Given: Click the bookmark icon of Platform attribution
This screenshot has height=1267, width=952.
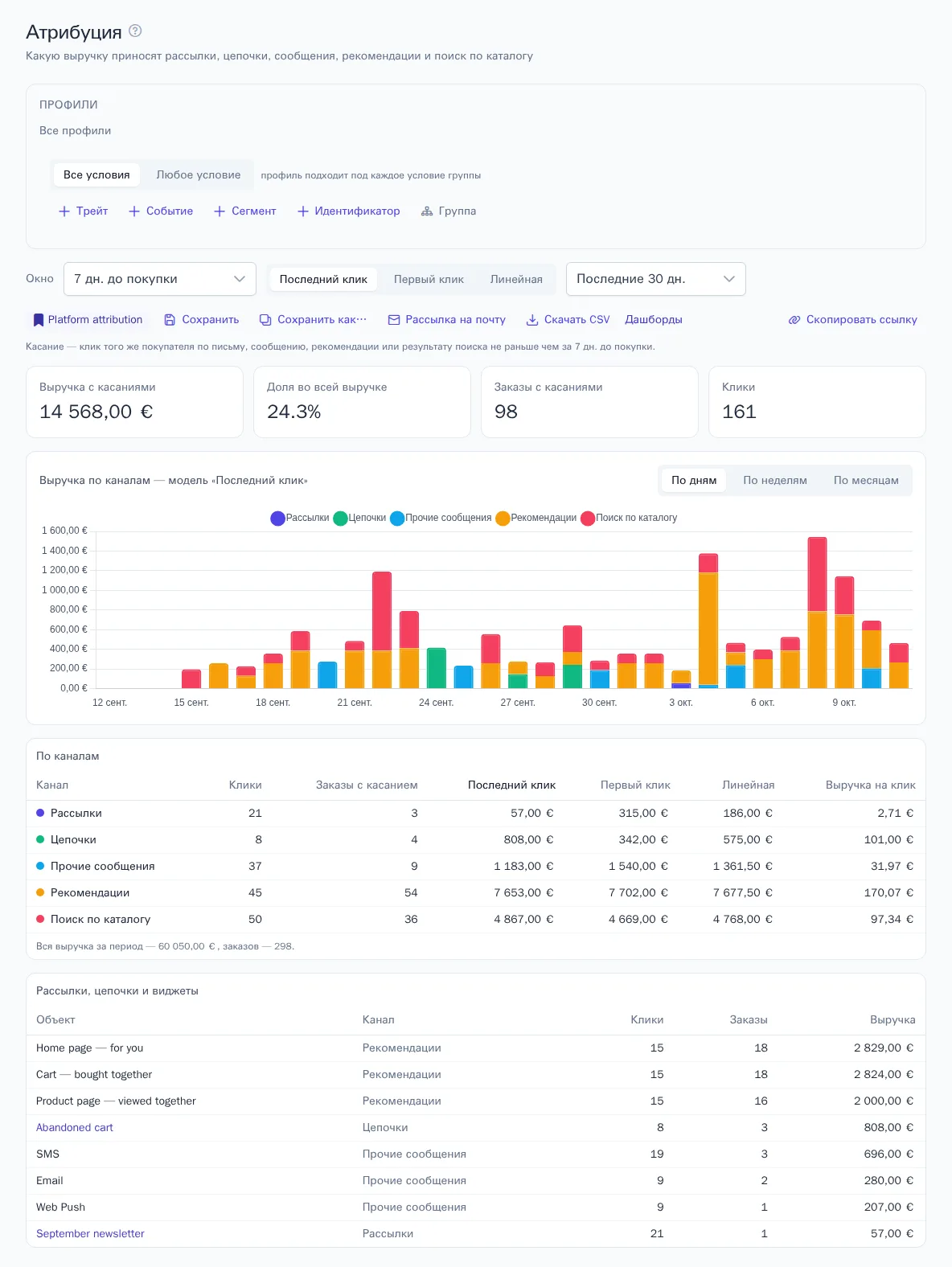Looking at the screenshot, I should (x=38, y=320).
